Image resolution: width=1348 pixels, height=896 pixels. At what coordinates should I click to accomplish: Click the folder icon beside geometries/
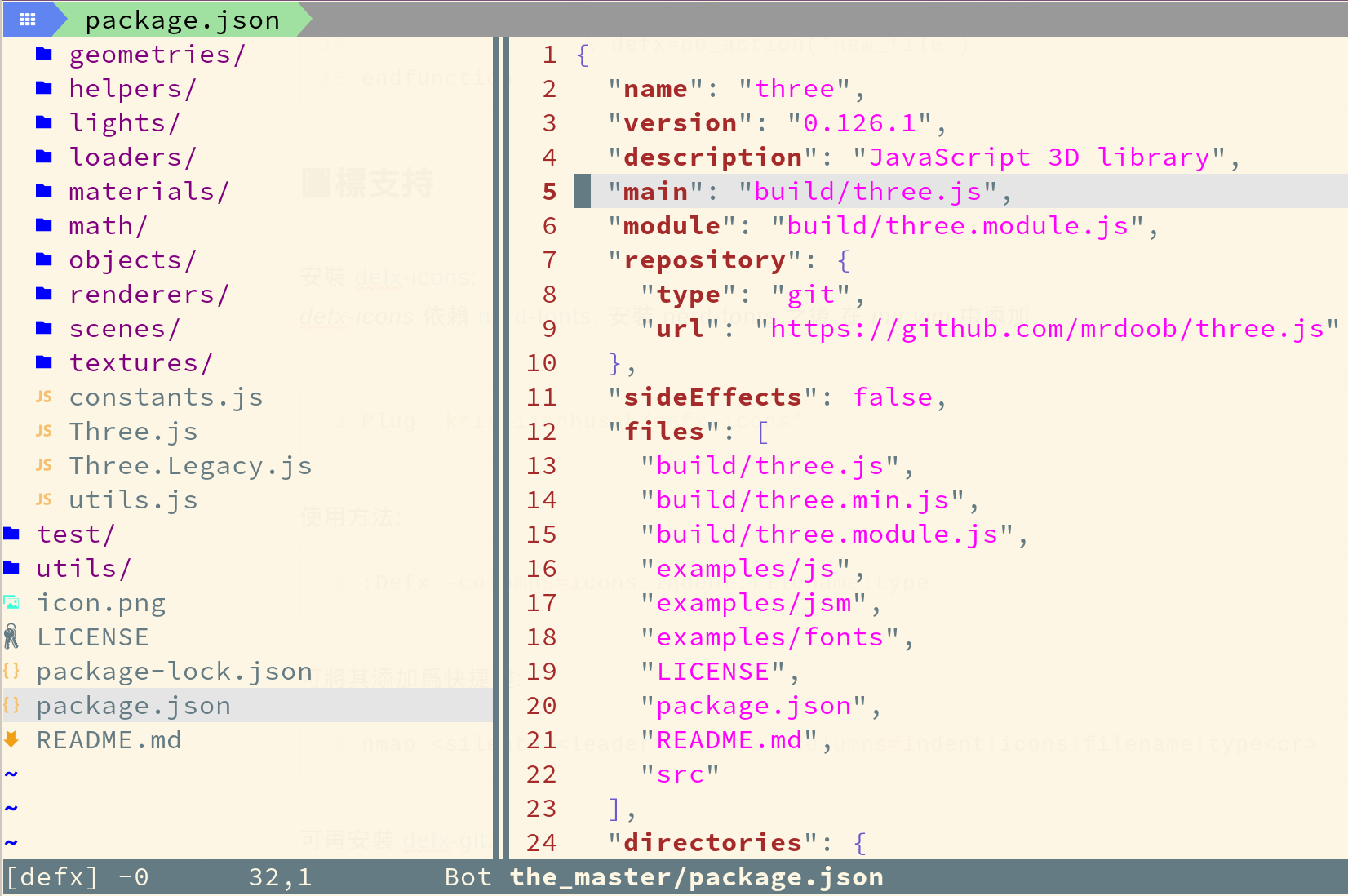[x=44, y=54]
